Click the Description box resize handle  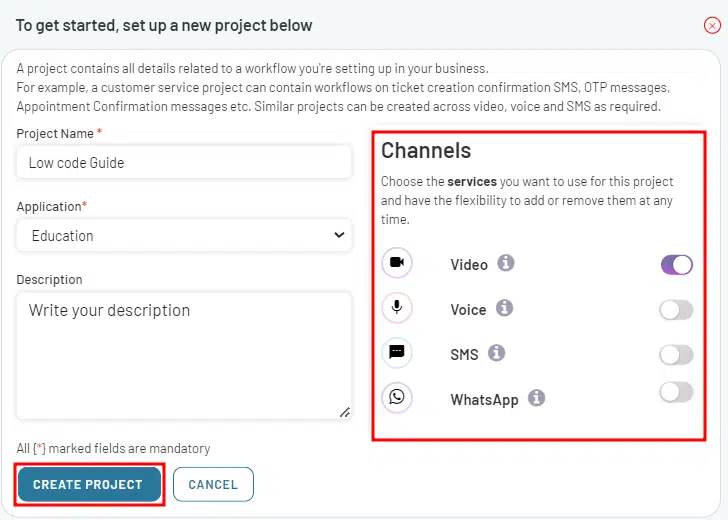[344, 412]
